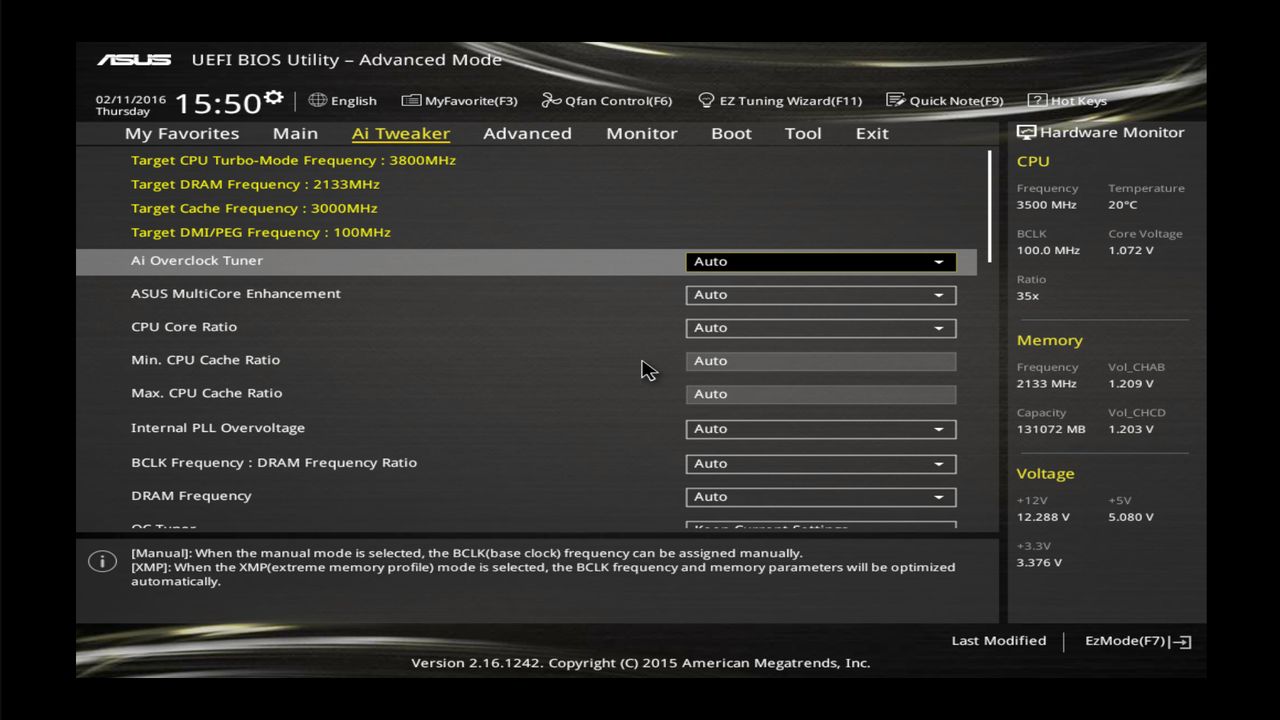Viewport: 1280px width, 720px height.
Task: Click the +3.3V reading 3.376 V
Action: pyautogui.click(x=1039, y=562)
